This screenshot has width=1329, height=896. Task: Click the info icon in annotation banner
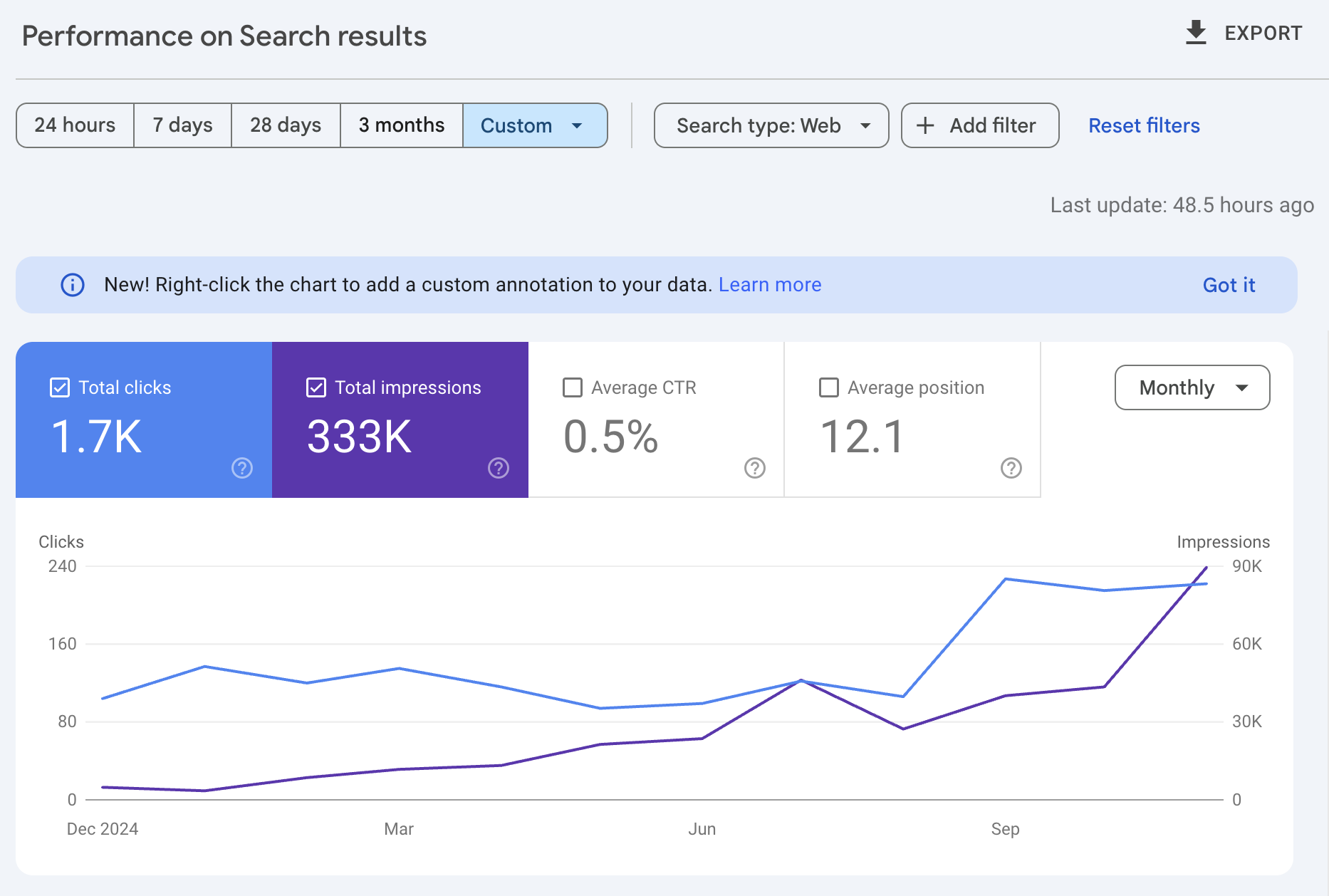[73, 285]
